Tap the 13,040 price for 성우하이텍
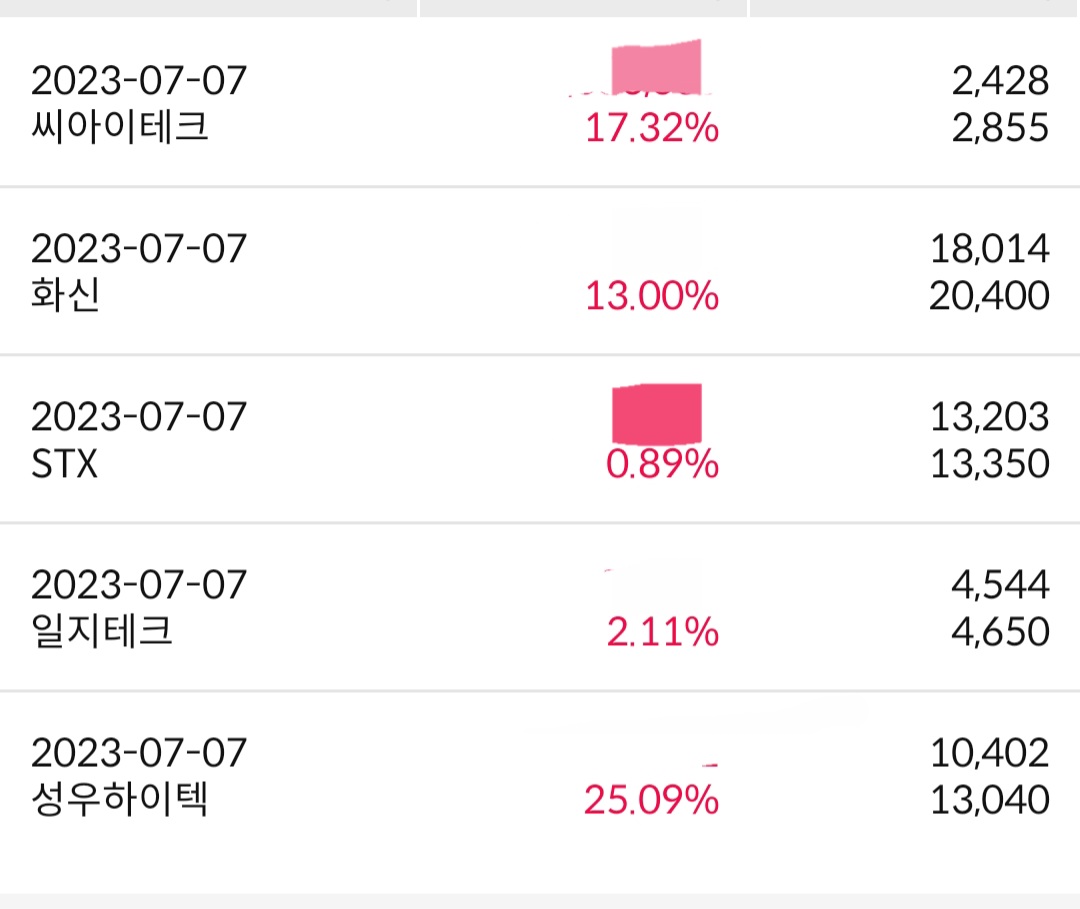 [x=989, y=801]
